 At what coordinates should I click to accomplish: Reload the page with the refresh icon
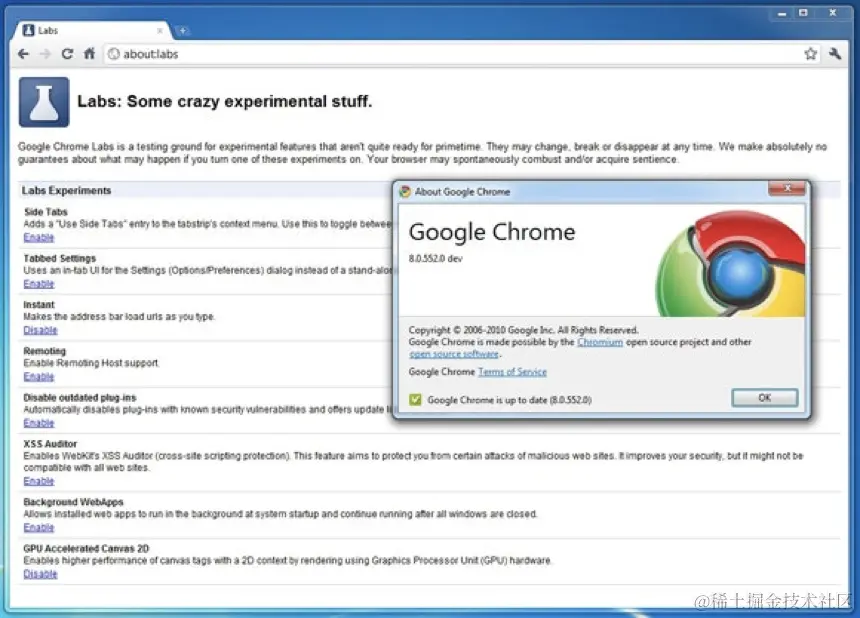point(67,54)
